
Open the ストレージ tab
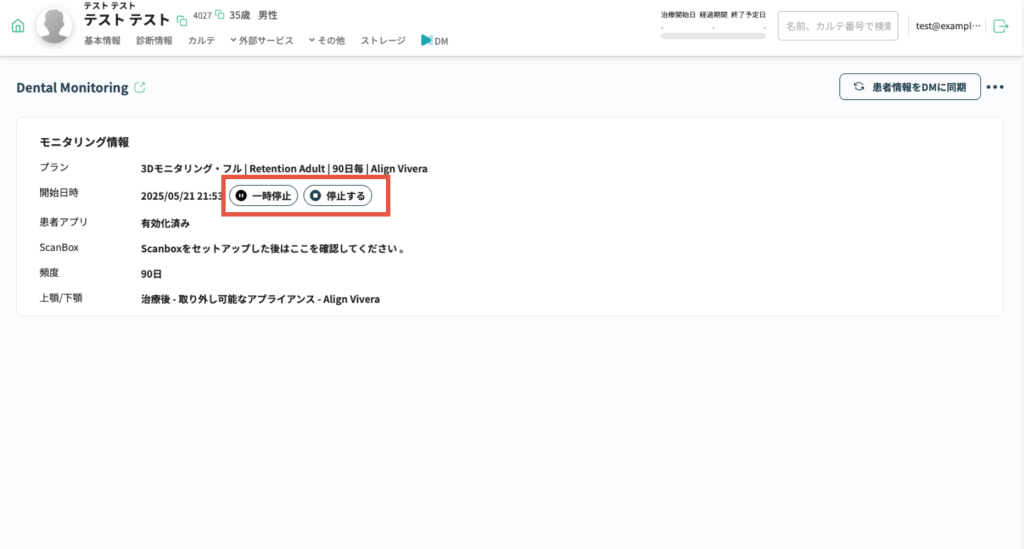383,40
